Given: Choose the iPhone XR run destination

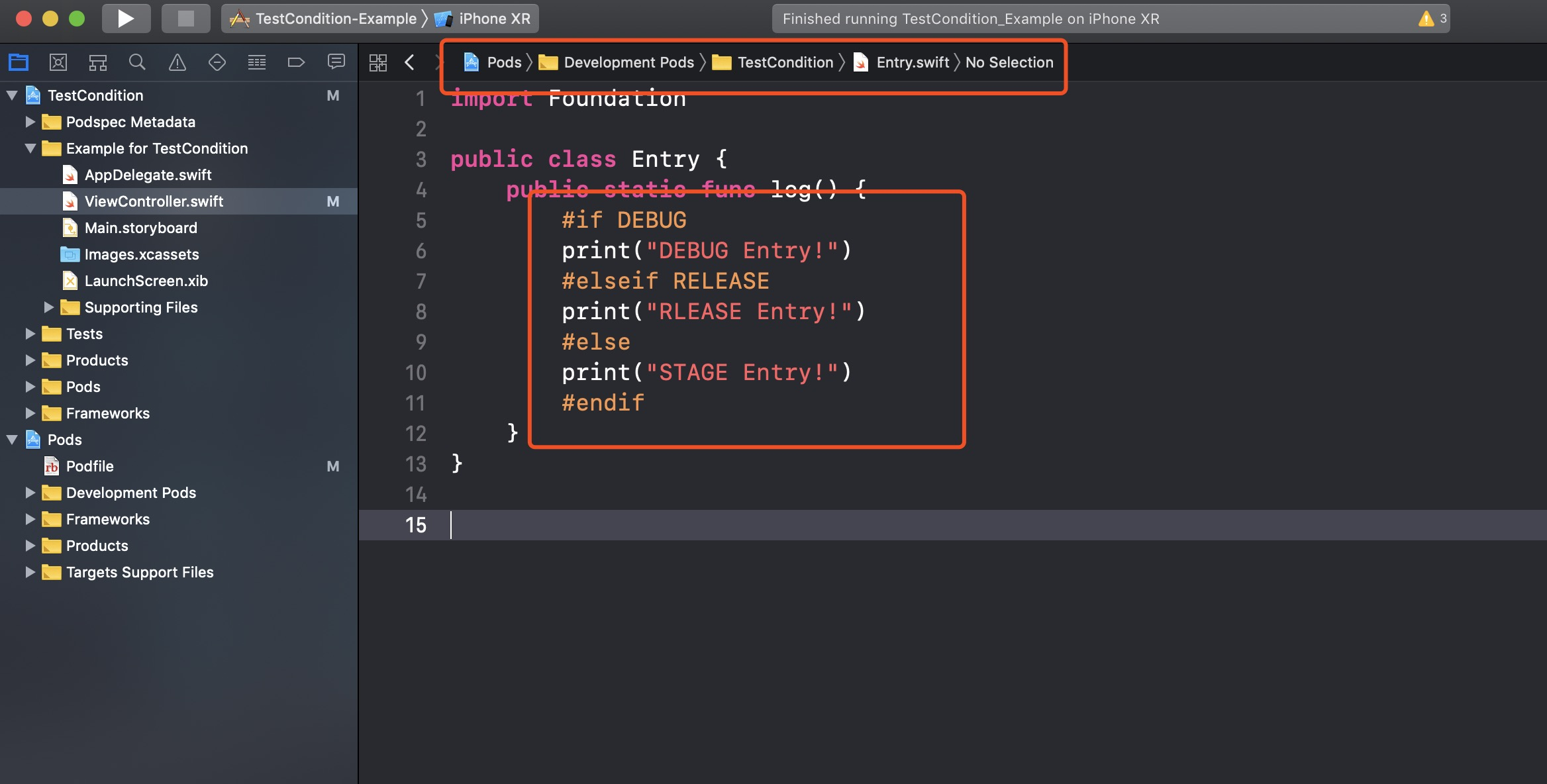Looking at the screenshot, I should tap(494, 19).
